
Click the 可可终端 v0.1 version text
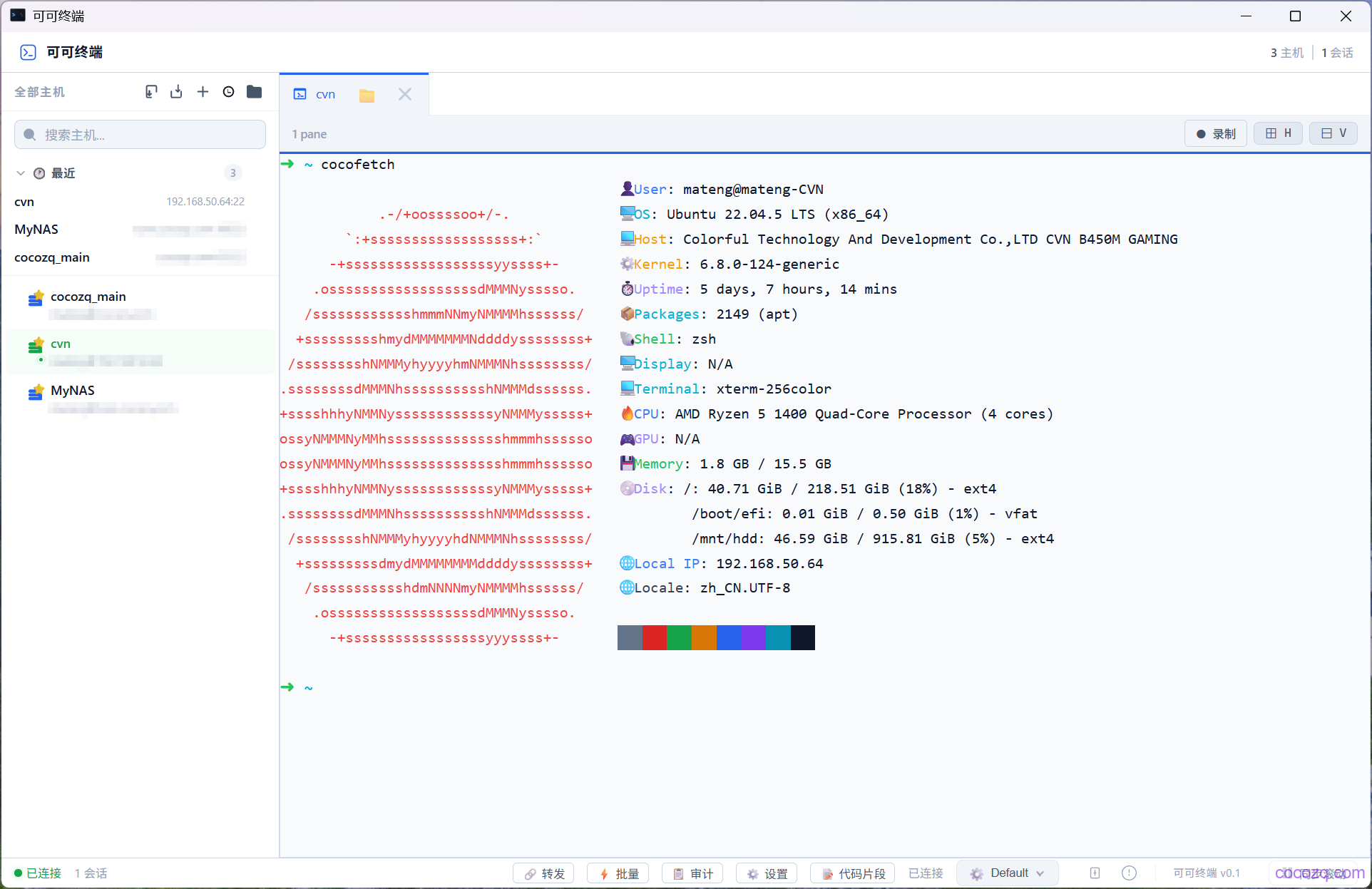tap(1207, 873)
